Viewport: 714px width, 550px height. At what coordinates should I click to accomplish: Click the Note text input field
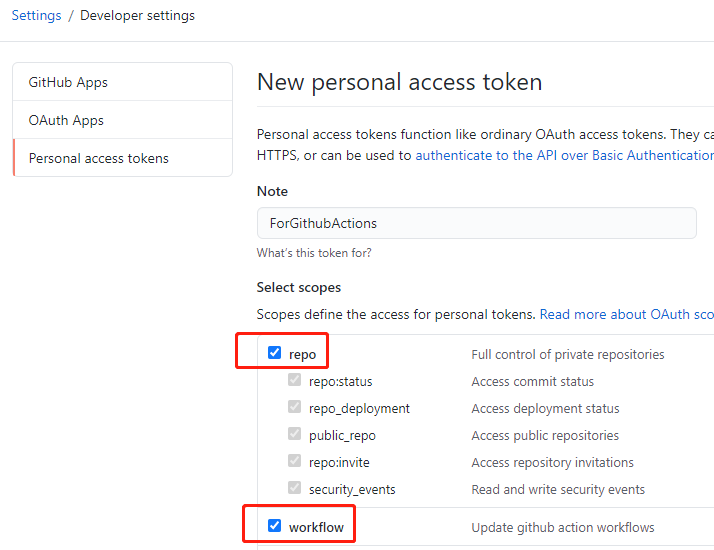(476, 223)
